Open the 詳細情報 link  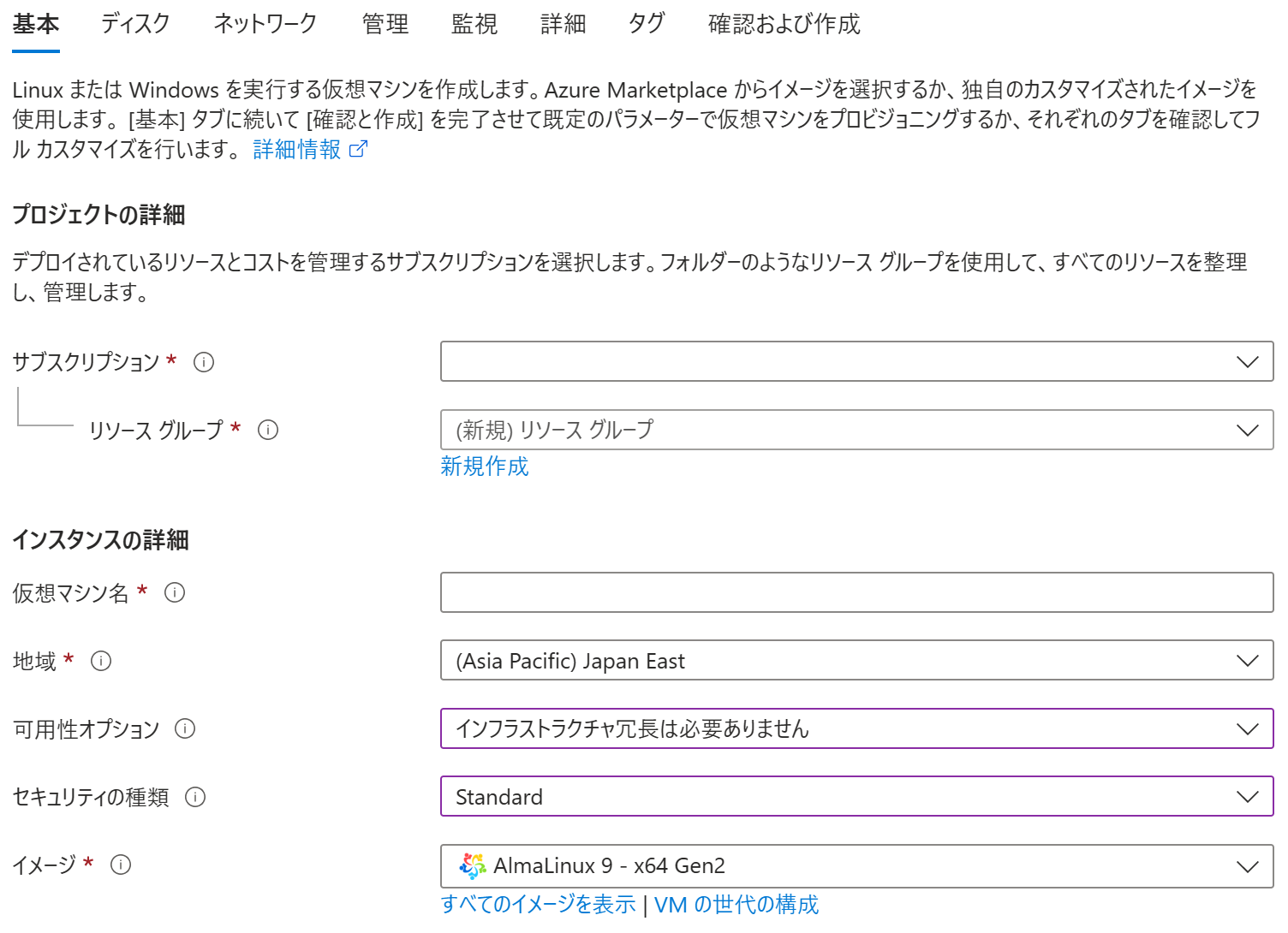coord(297,149)
